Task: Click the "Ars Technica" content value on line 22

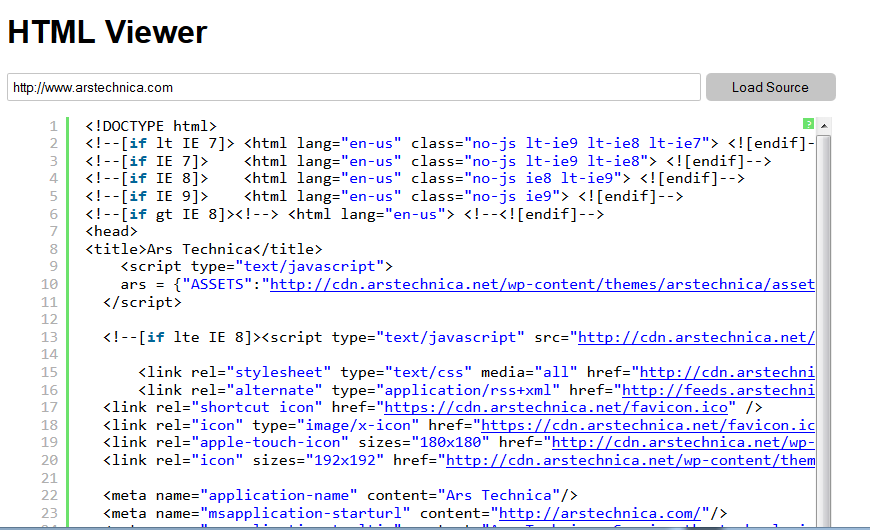Action: click(x=499, y=496)
